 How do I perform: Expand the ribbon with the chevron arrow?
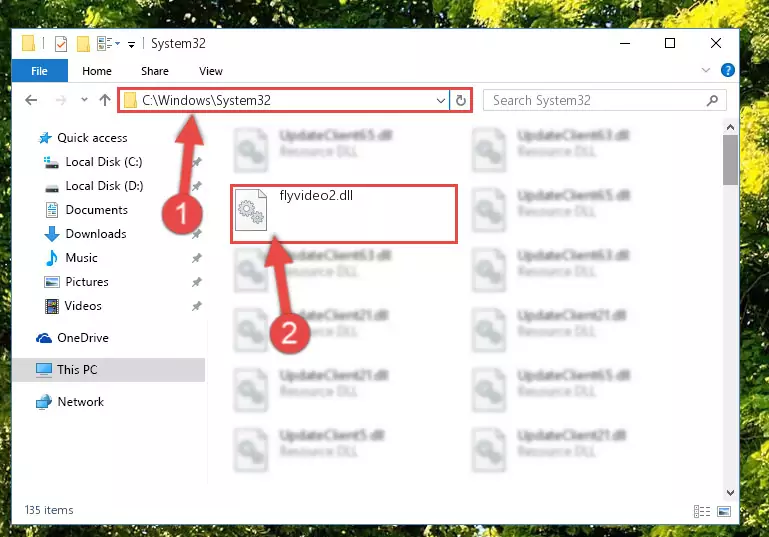click(x=706, y=70)
